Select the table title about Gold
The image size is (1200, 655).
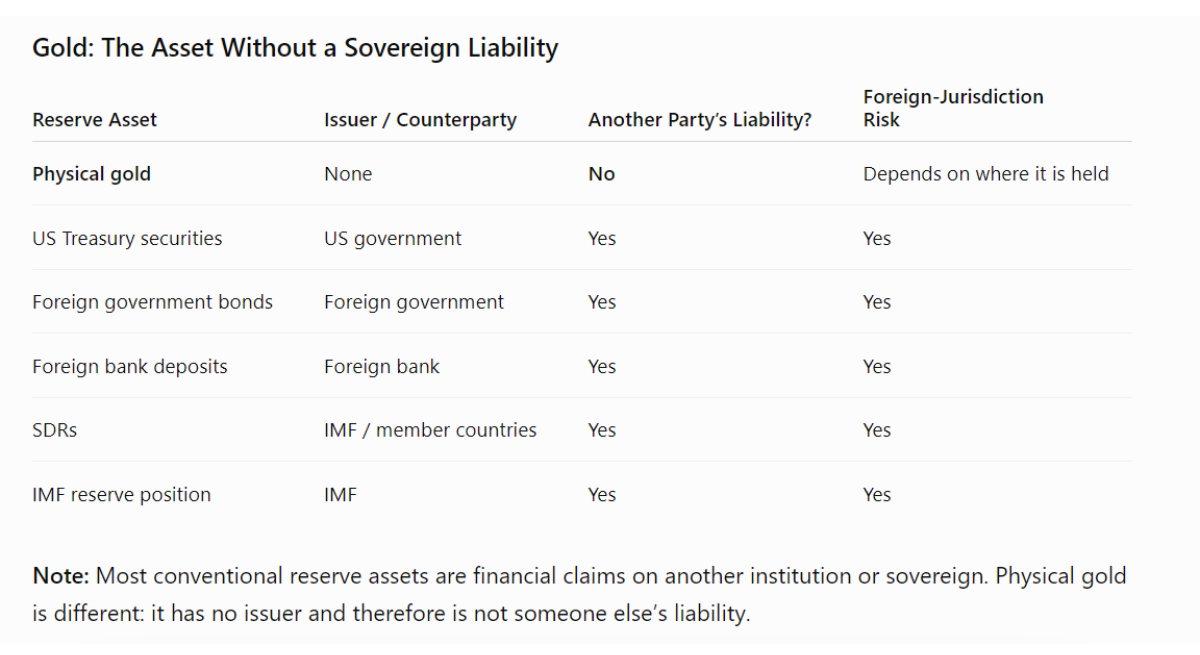coord(295,48)
